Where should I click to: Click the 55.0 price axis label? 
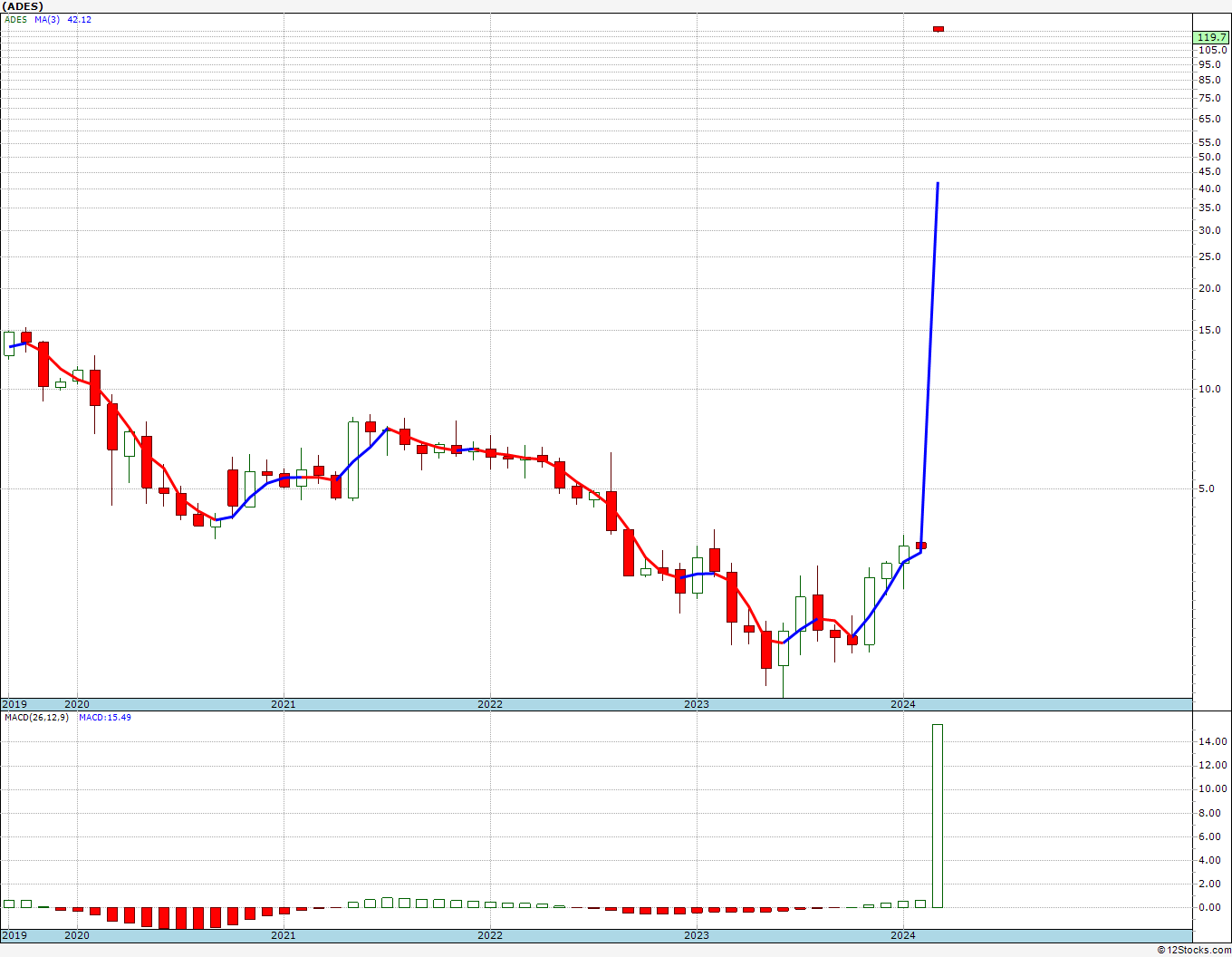[x=1209, y=142]
